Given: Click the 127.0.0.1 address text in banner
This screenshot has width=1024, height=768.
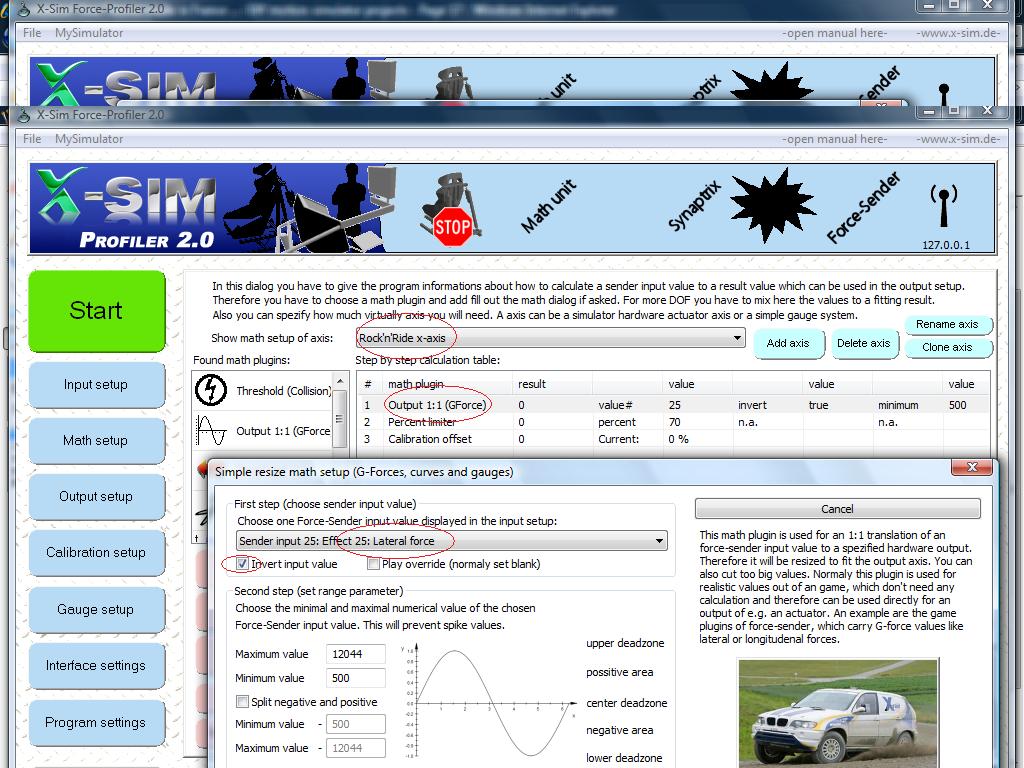Looking at the screenshot, I should coord(946,245).
